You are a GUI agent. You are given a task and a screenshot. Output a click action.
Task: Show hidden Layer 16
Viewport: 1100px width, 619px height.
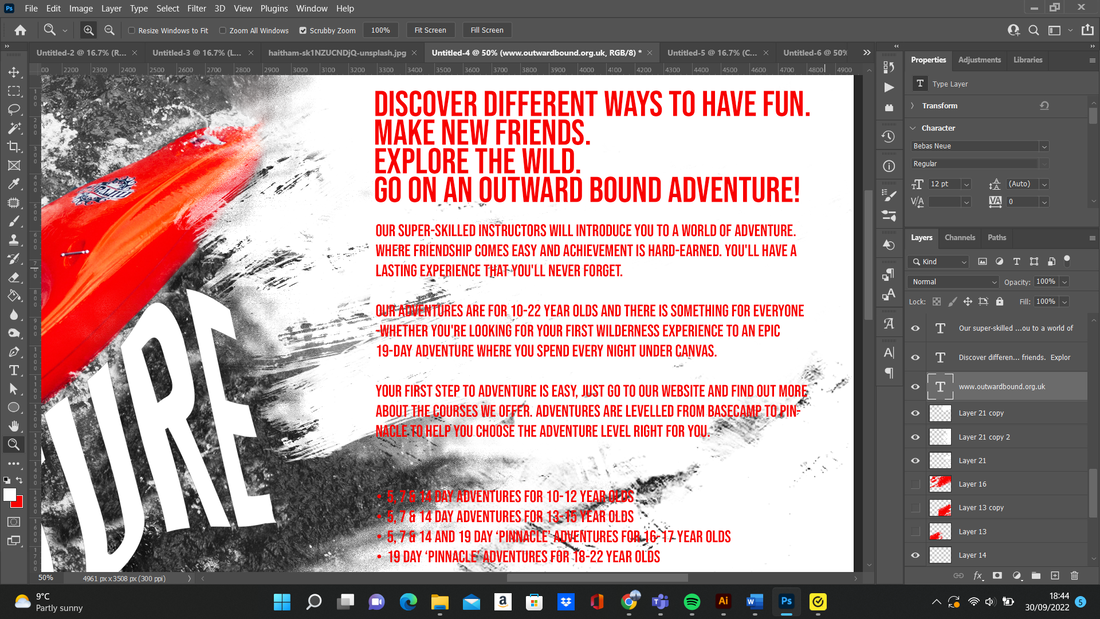click(x=915, y=484)
